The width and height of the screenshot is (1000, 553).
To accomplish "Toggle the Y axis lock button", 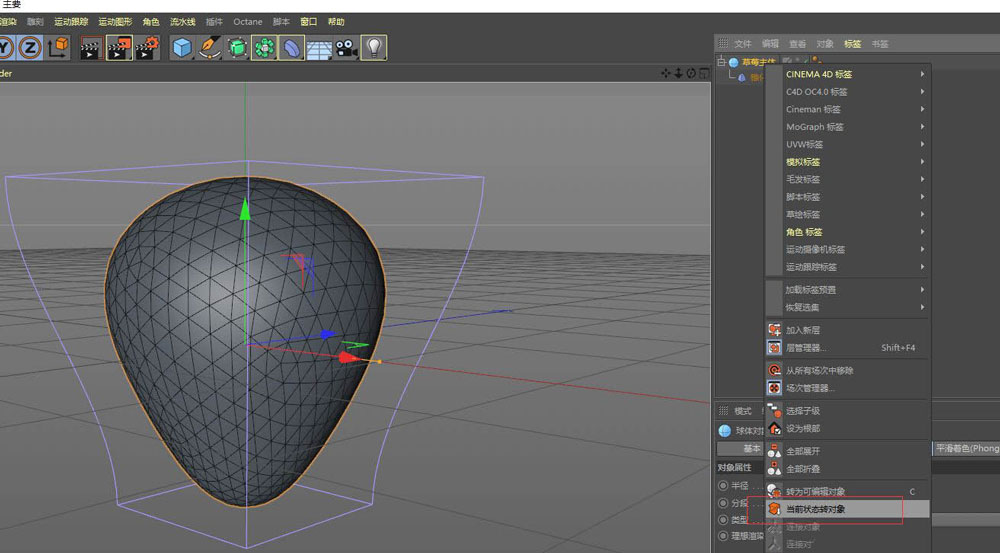I will (x=5, y=47).
